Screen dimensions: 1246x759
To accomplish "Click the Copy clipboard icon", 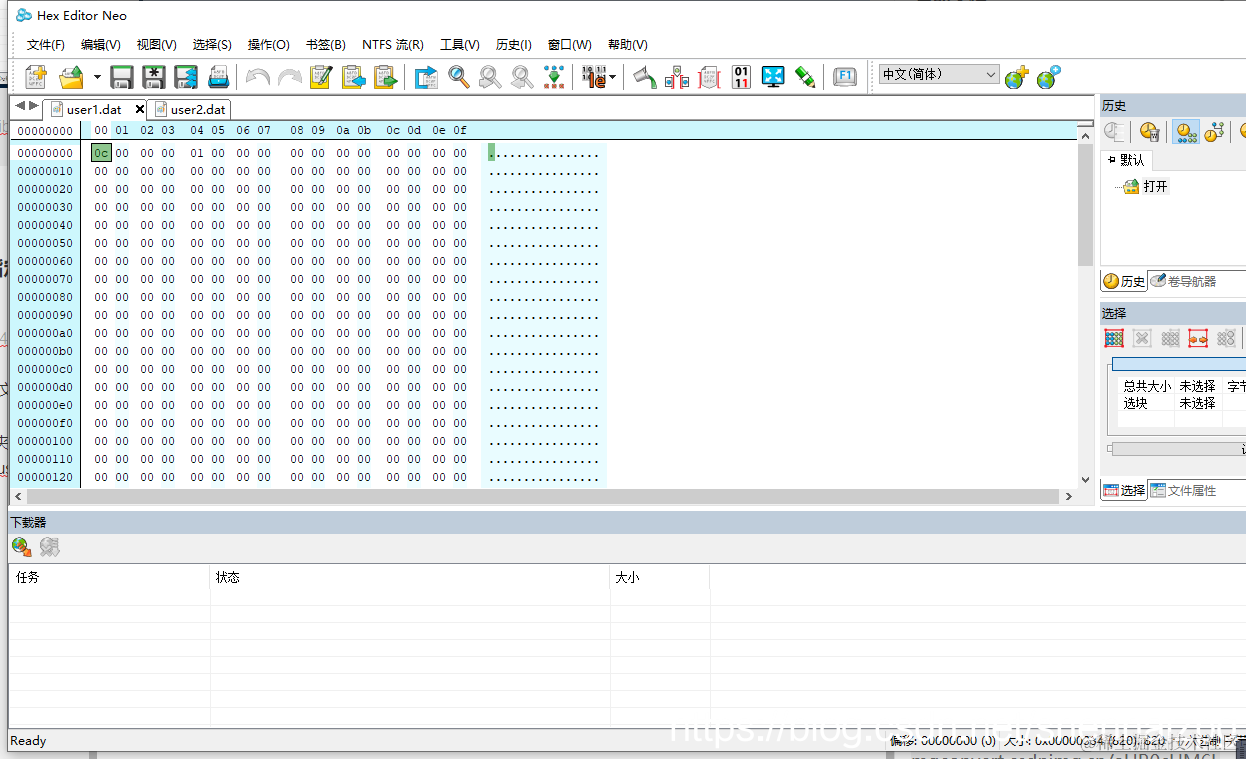I will [x=353, y=77].
